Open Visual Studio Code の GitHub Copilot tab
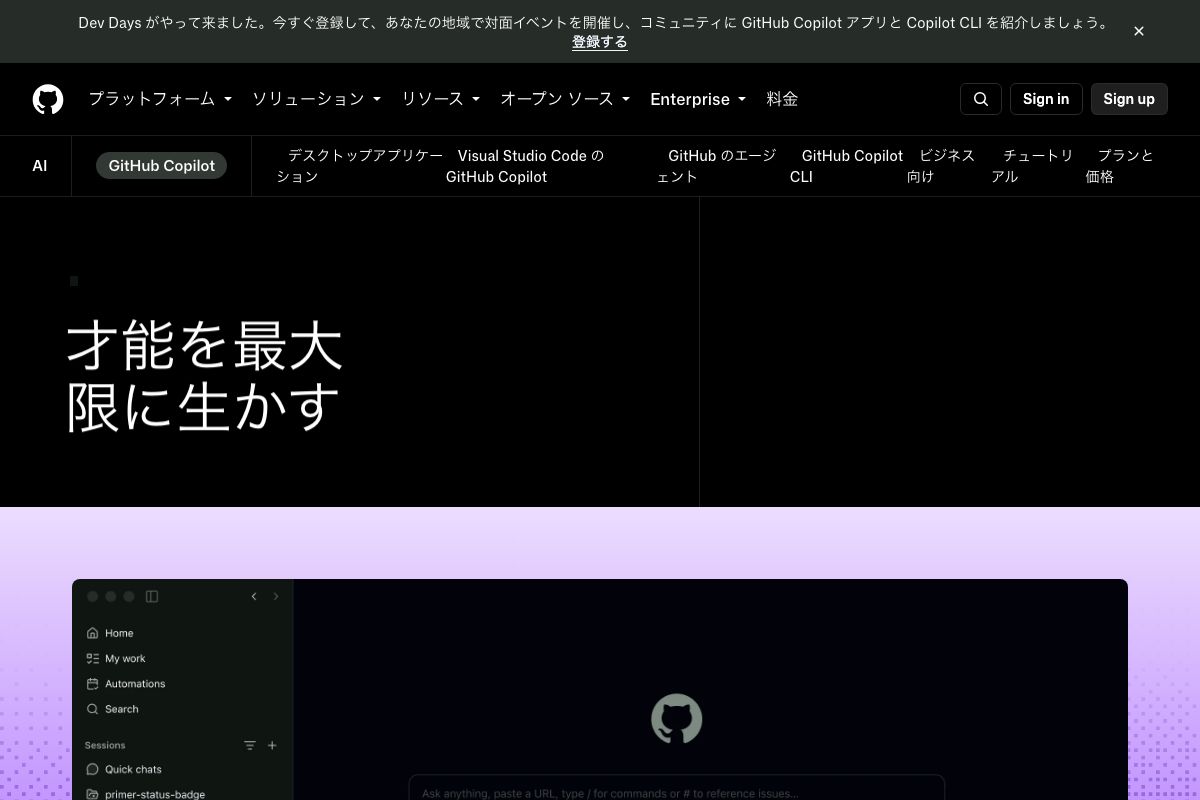Image resolution: width=1200 pixels, height=800 pixels. coord(525,166)
